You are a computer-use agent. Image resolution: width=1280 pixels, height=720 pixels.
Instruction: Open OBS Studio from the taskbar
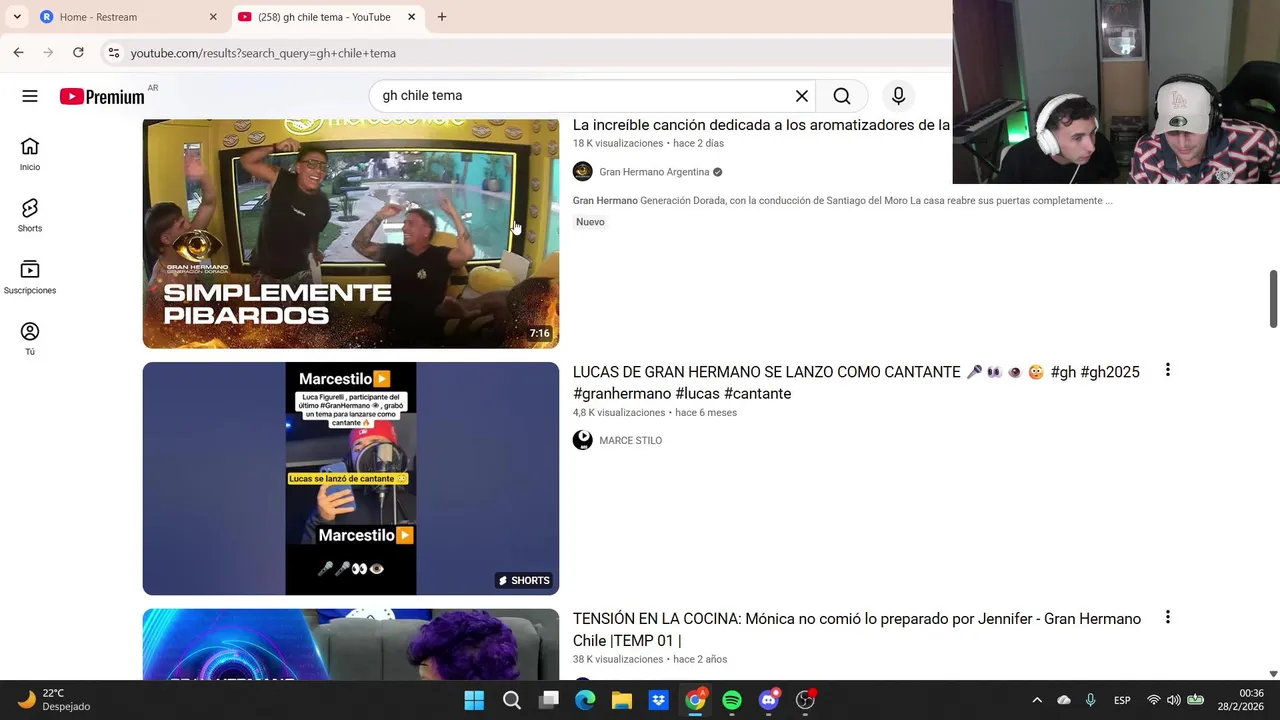tap(805, 700)
